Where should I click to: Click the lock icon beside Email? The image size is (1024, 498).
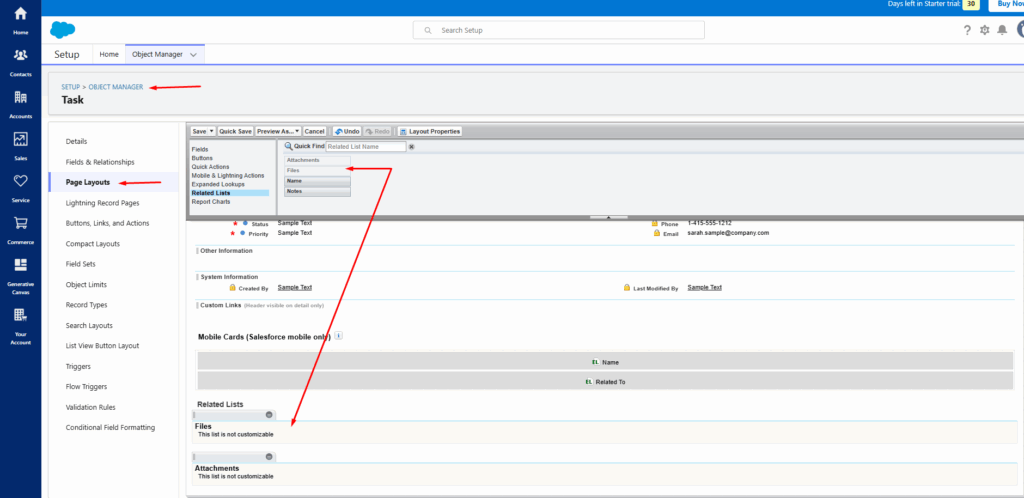pos(657,233)
